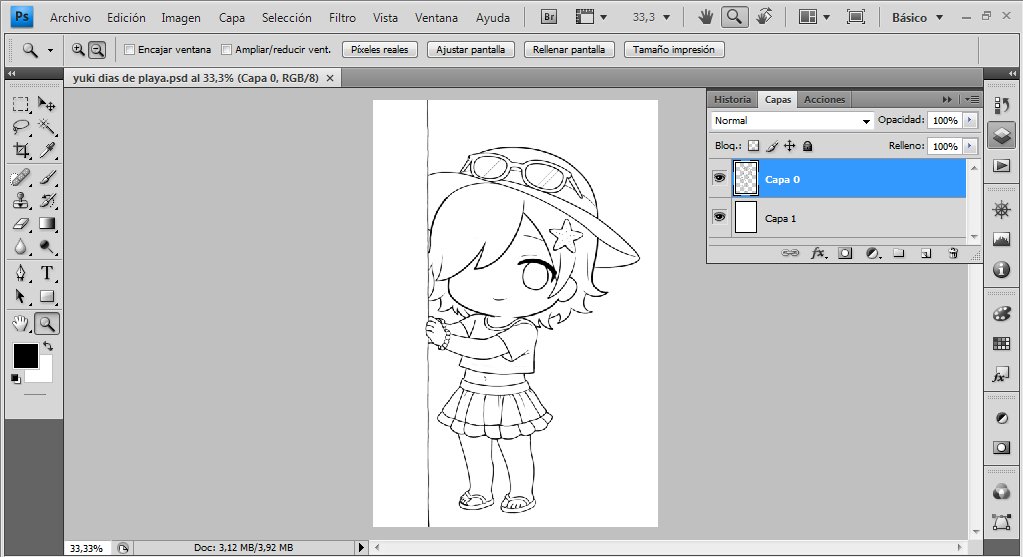
Task: Select the Rectangular Marquee tool
Action: click(21, 104)
